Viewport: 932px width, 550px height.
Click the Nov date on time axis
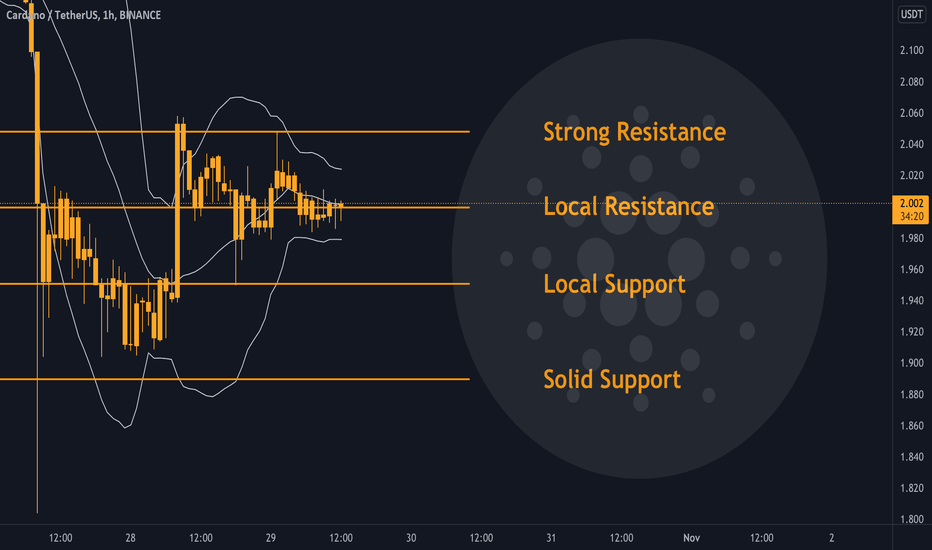tap(691, 538)
